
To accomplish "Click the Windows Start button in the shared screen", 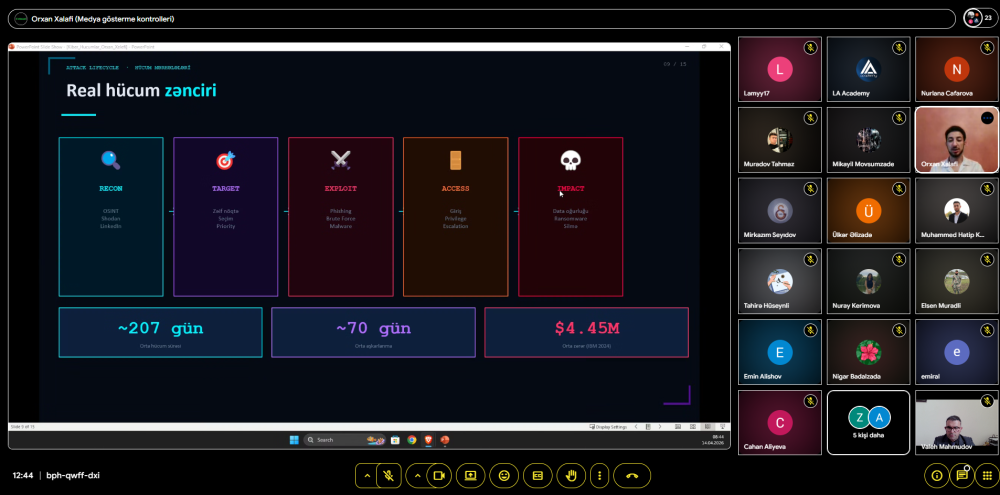I will 295,439.
